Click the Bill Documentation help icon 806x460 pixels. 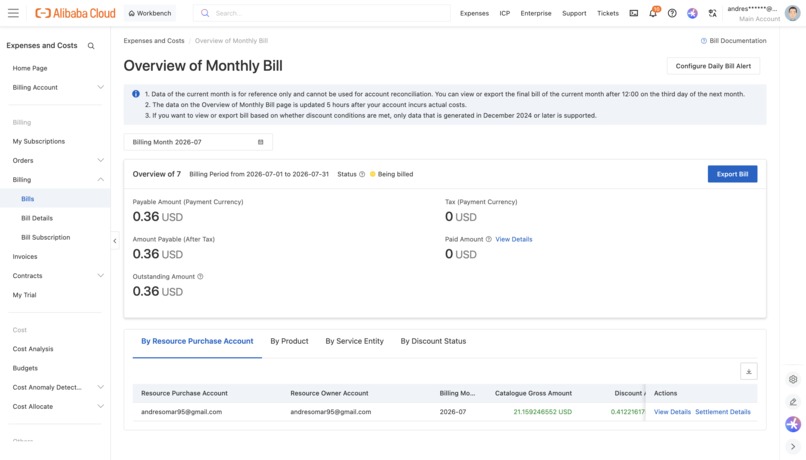704,41
